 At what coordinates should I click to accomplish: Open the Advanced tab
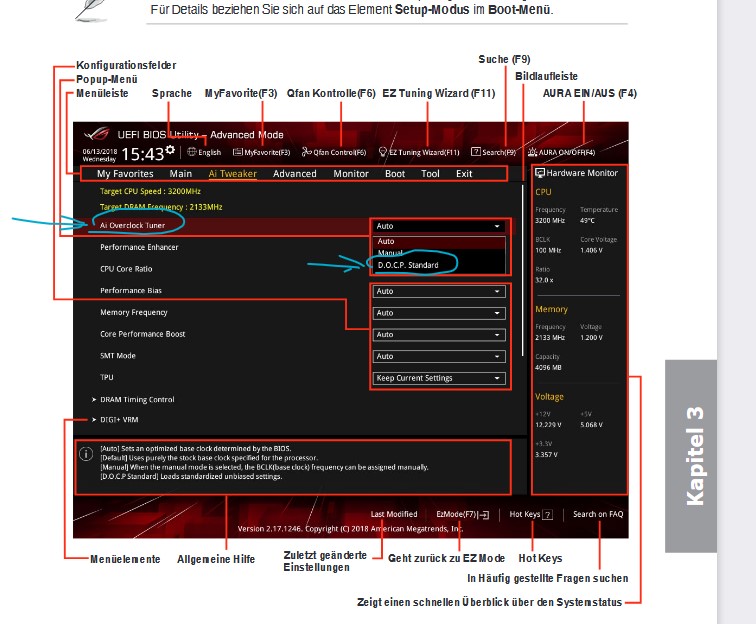(x=295, y=174)
